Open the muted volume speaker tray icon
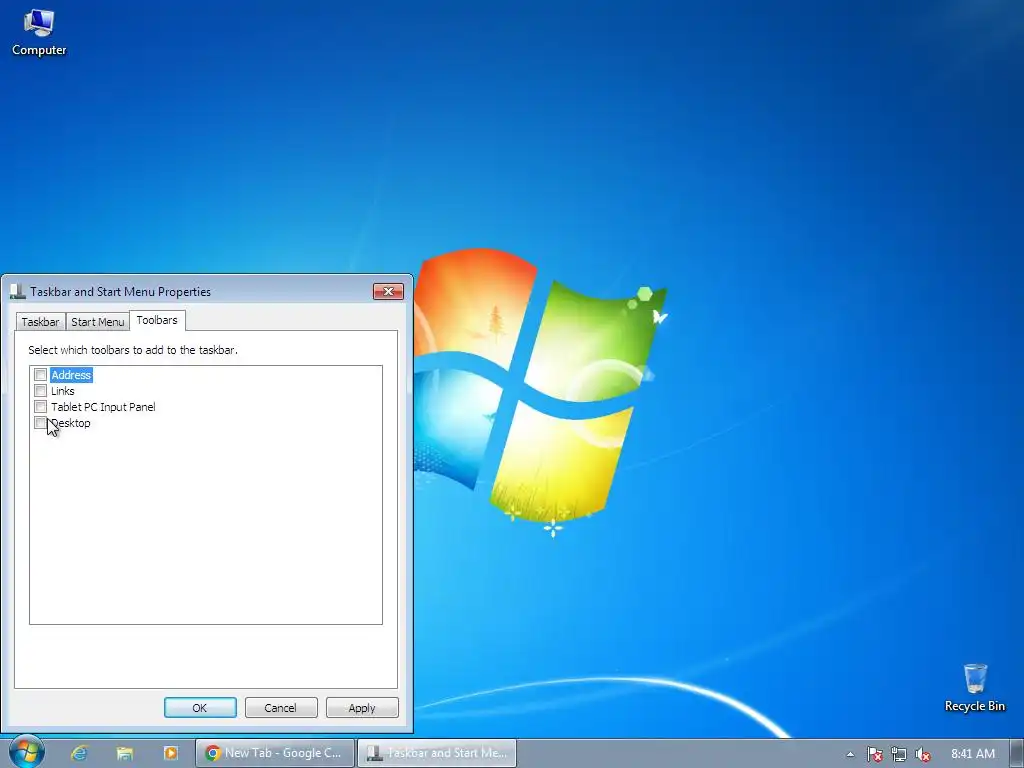 coord(922,754)
